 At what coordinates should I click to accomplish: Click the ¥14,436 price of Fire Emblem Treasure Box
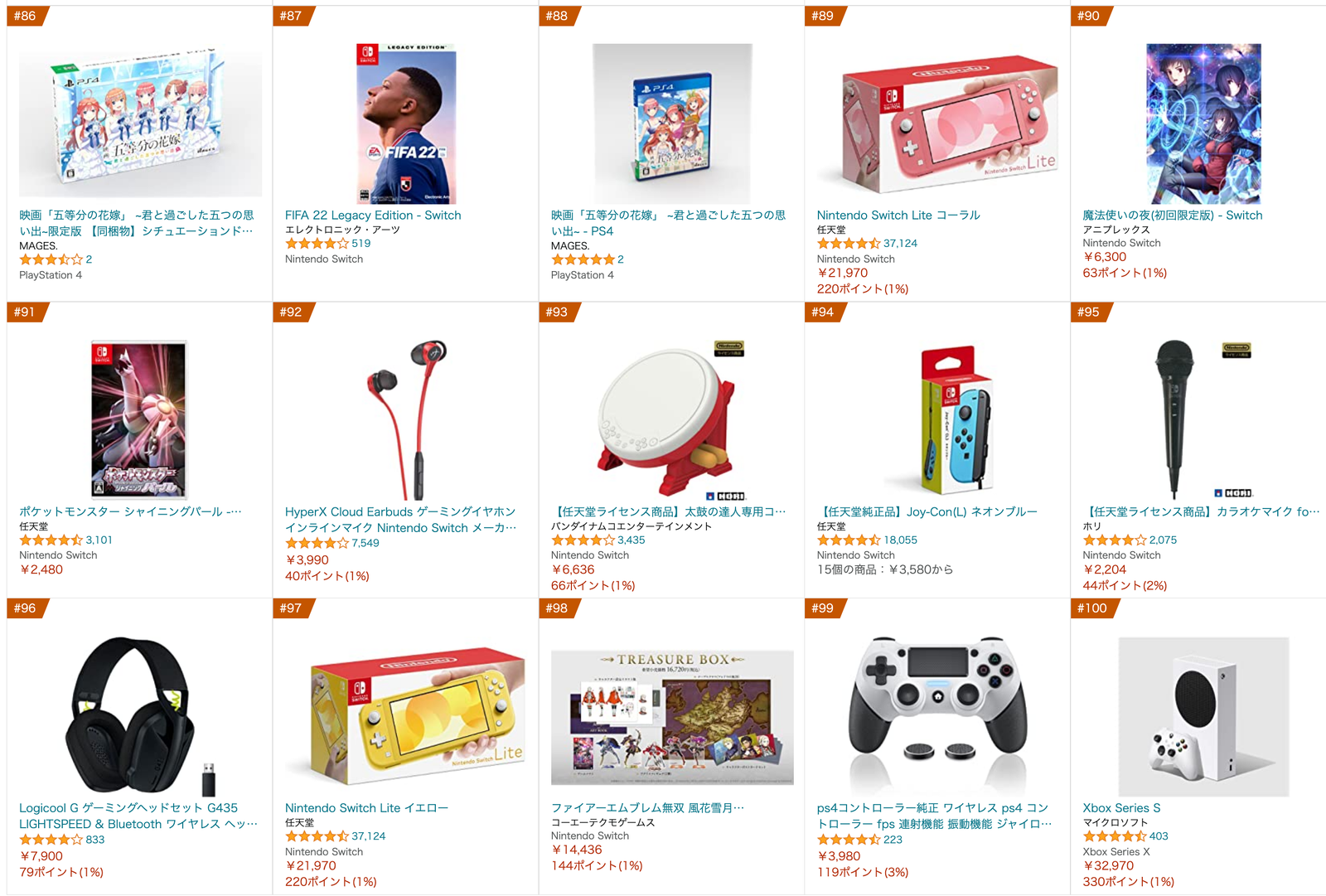coord(577,850)
